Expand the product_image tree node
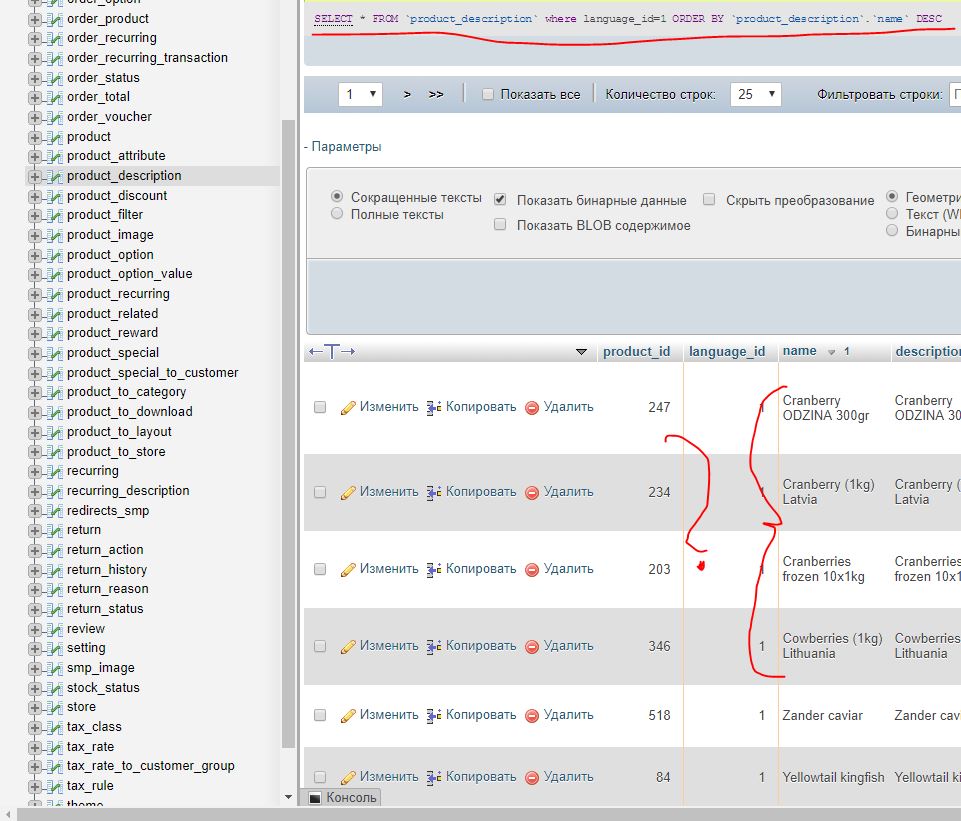Image resolution: width=961 pixels, height=821 pixels. point(36,235)
